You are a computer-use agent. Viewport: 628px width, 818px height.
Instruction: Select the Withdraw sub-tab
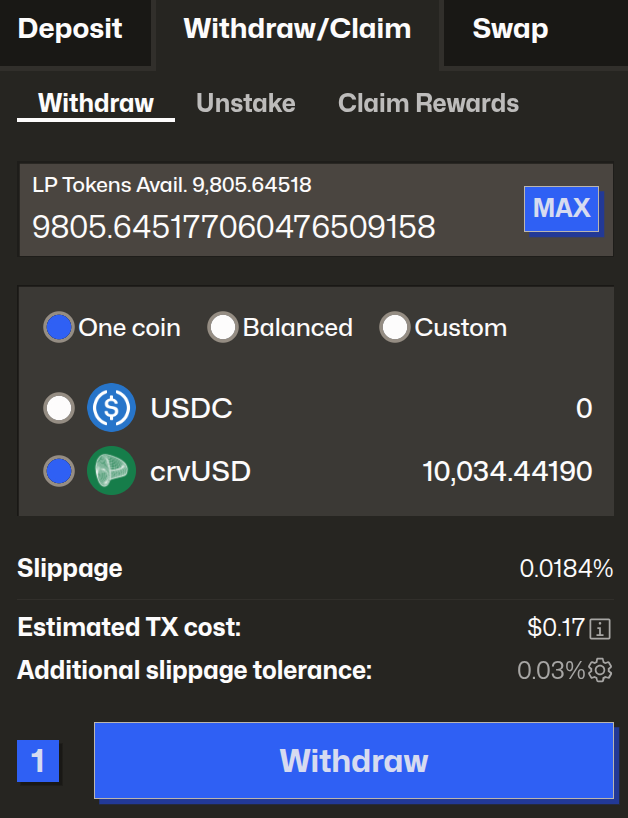[96, 103]
